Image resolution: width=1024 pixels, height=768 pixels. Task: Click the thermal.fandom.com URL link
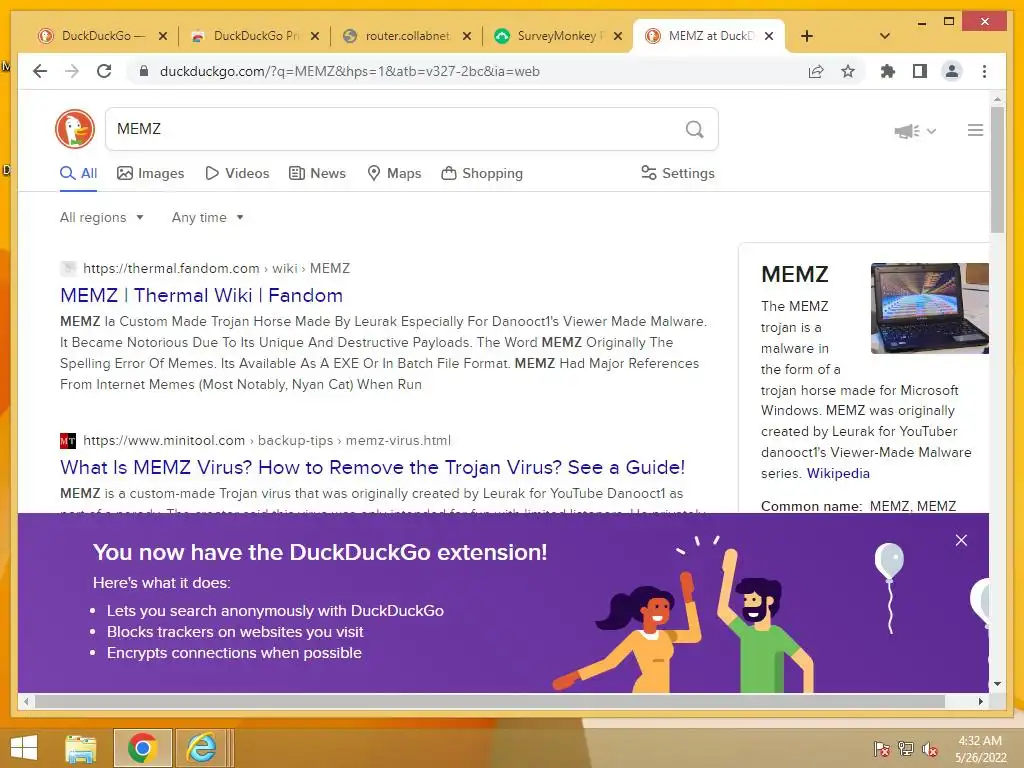(x=216, y=268)
